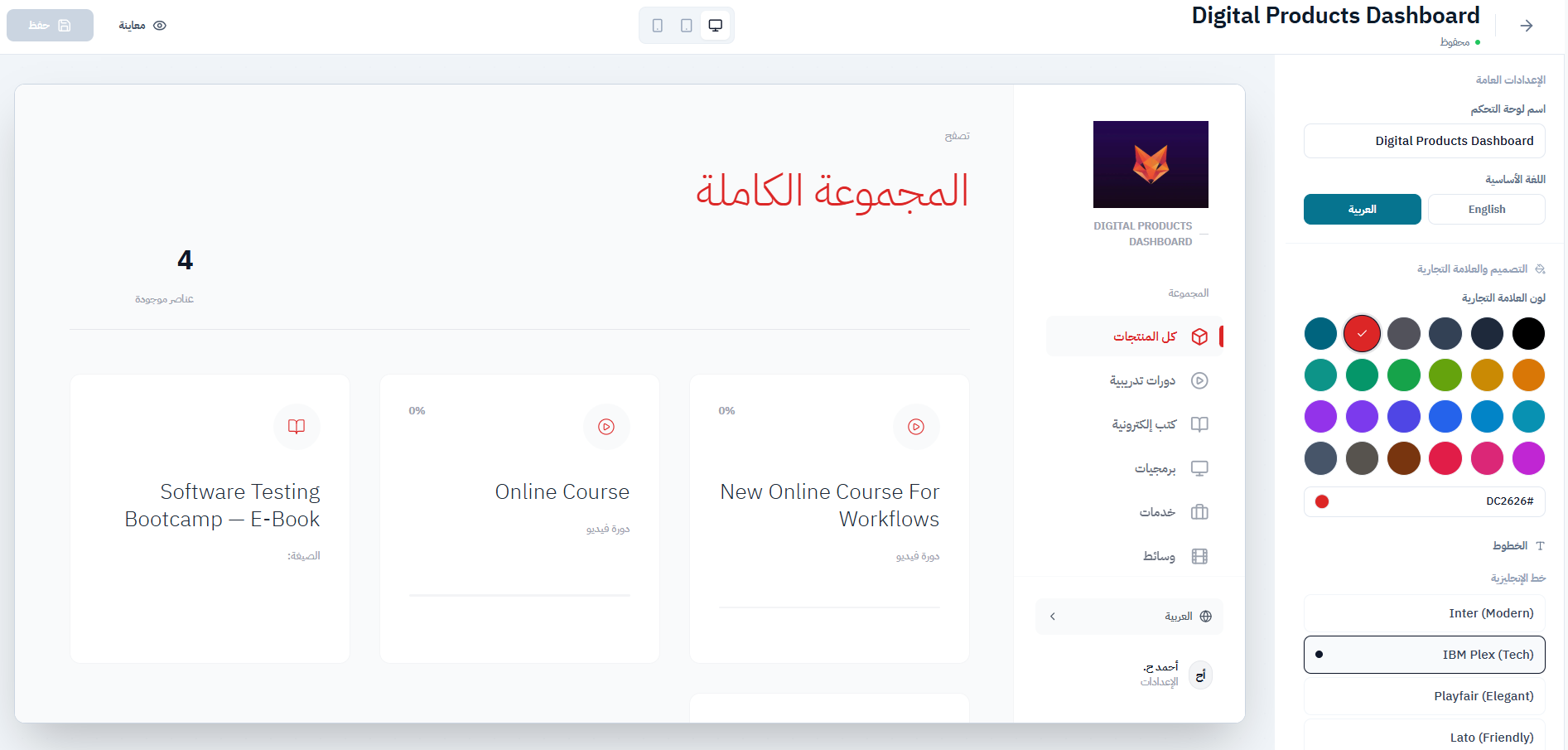Open the Online Course card title

tap(562, 492)
